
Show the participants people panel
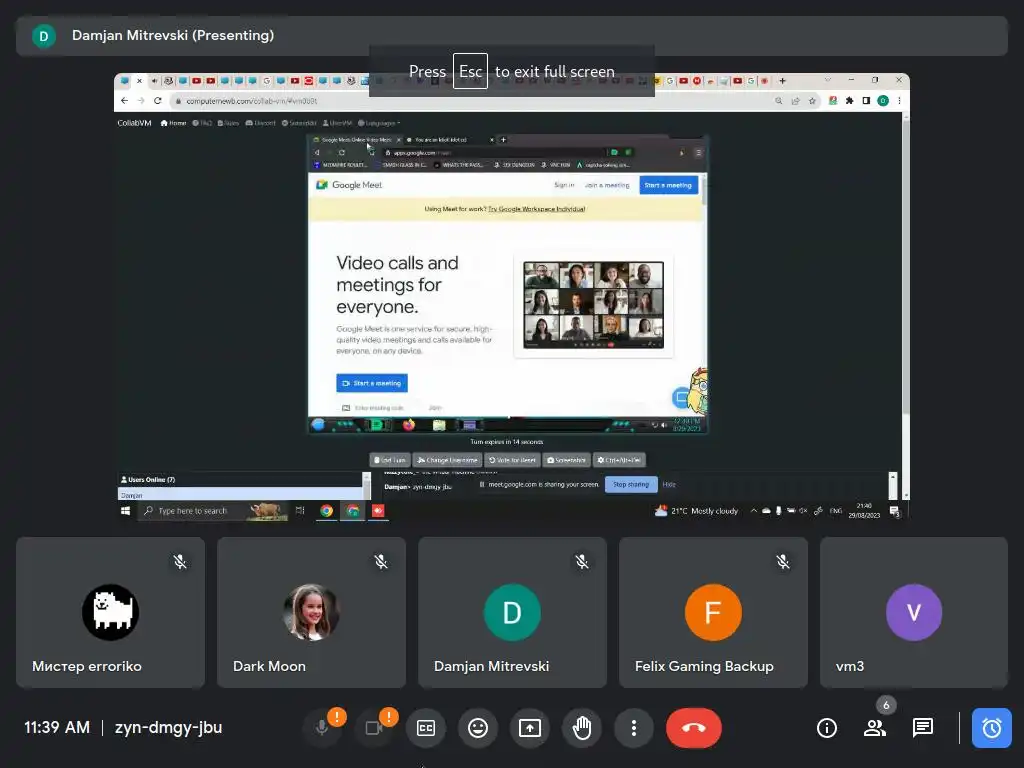click(874, 728)
